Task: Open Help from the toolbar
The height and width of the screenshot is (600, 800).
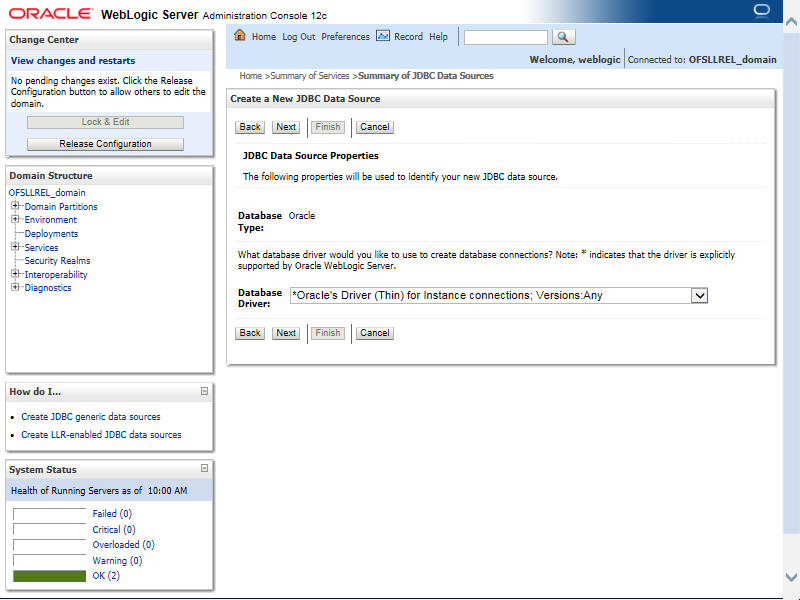Action: click(x=438, y=37)
